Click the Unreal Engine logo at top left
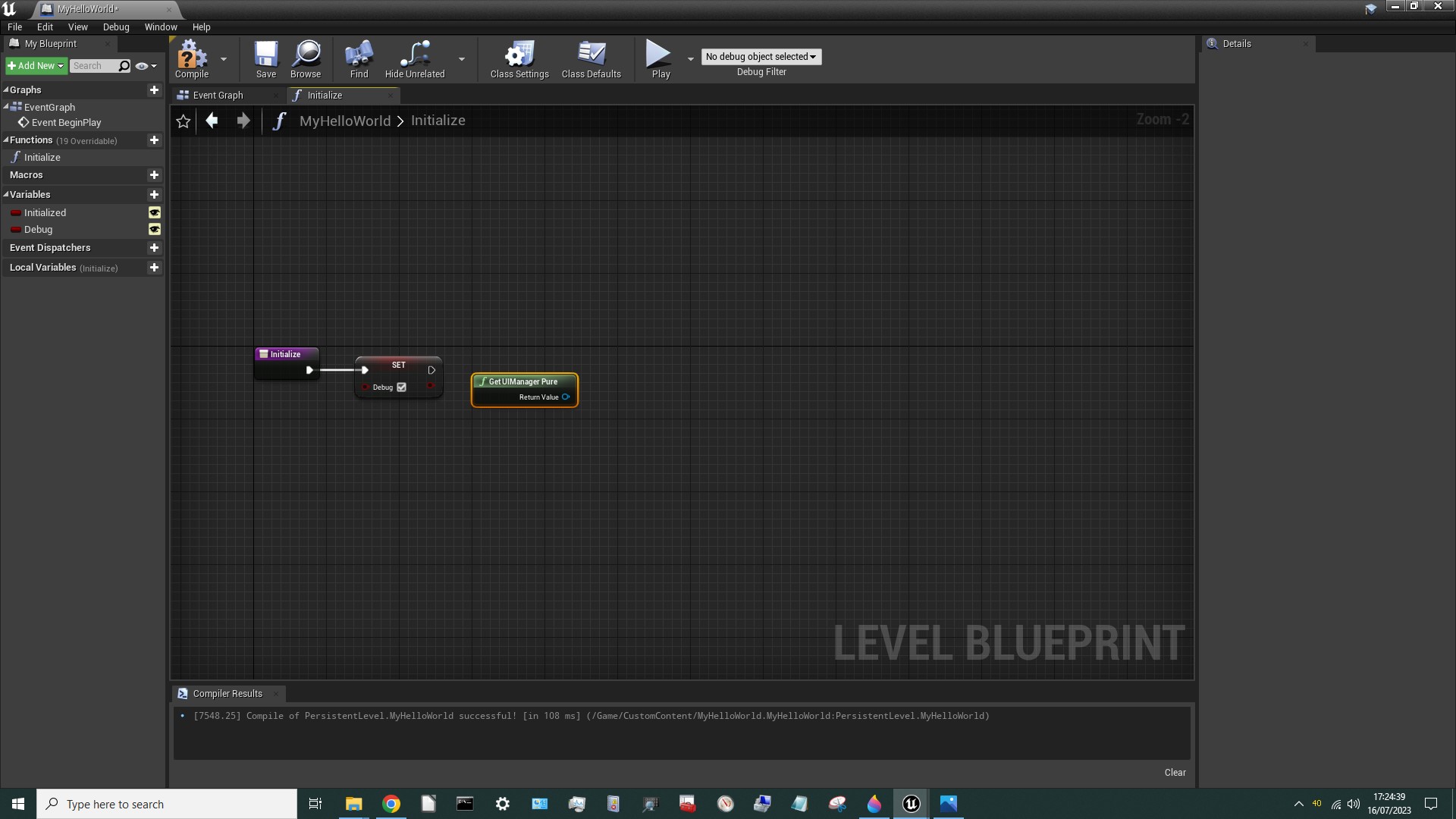This screenshot has width=1456, height=819. tap(10, 9)
